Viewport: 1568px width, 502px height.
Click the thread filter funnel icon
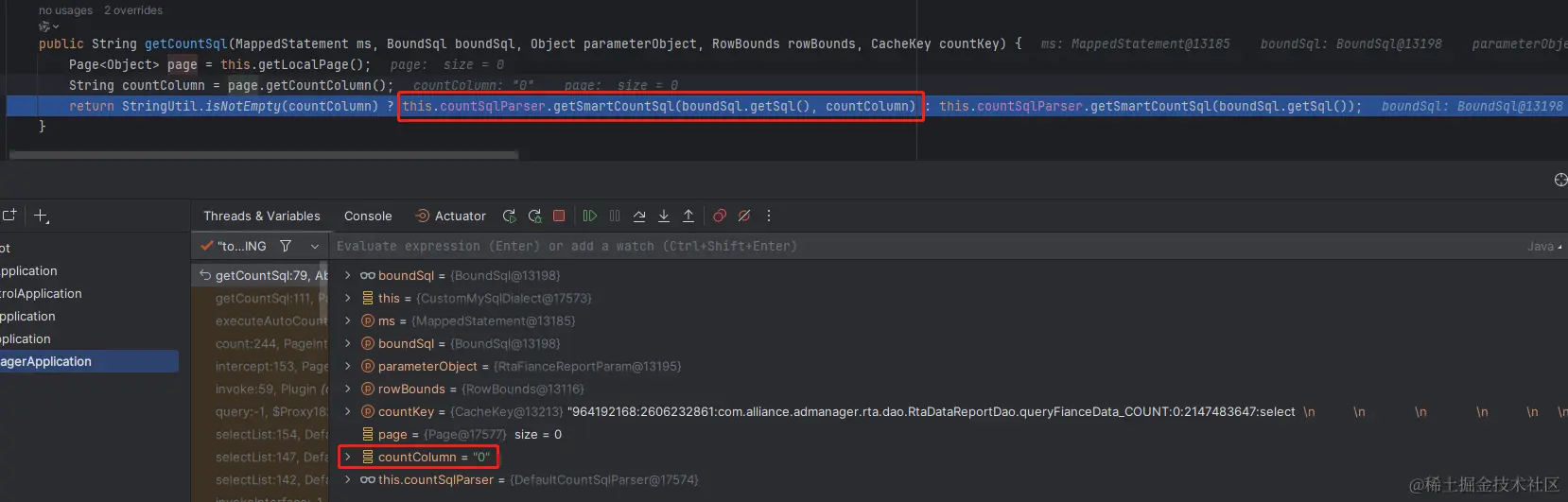click(286, 246)
